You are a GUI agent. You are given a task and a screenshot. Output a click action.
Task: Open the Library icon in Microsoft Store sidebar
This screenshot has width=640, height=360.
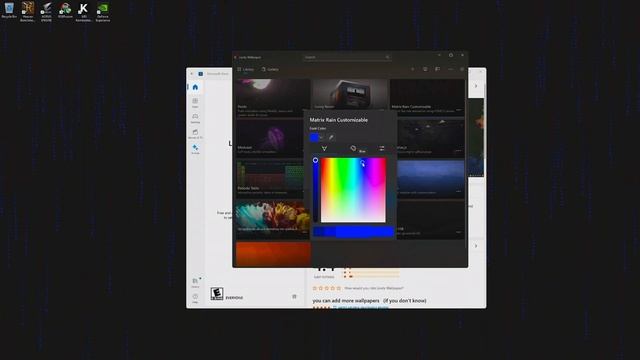[195, 282]
